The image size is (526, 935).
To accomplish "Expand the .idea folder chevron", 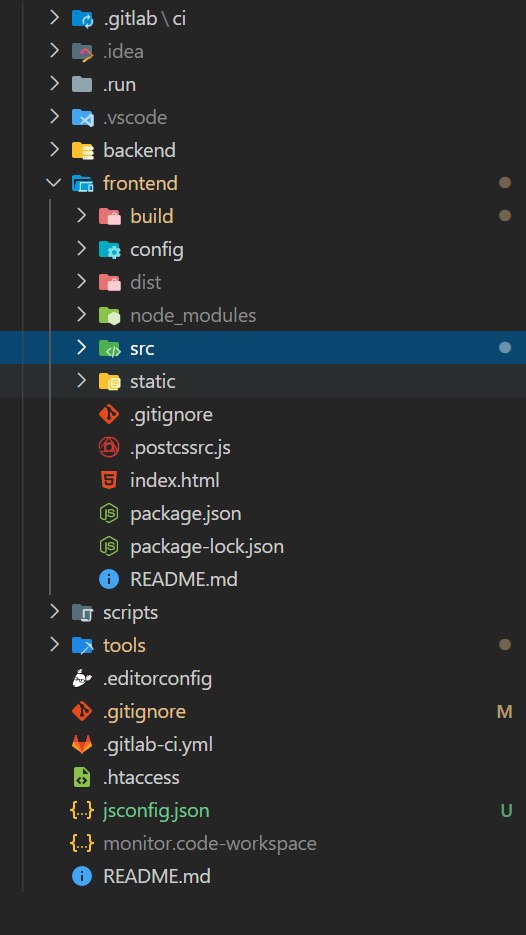I will tap(54, 50).
